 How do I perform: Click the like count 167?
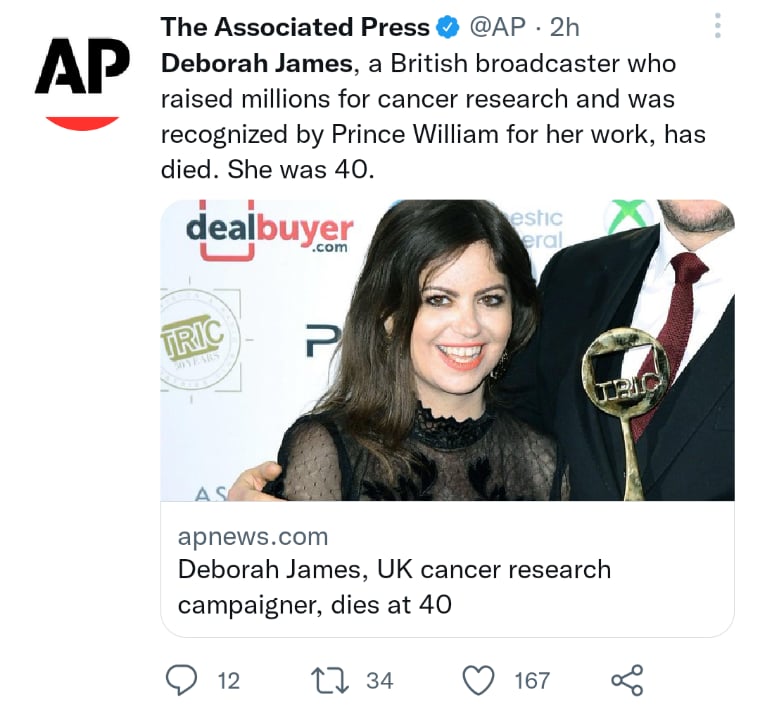(x=532, y=680)
